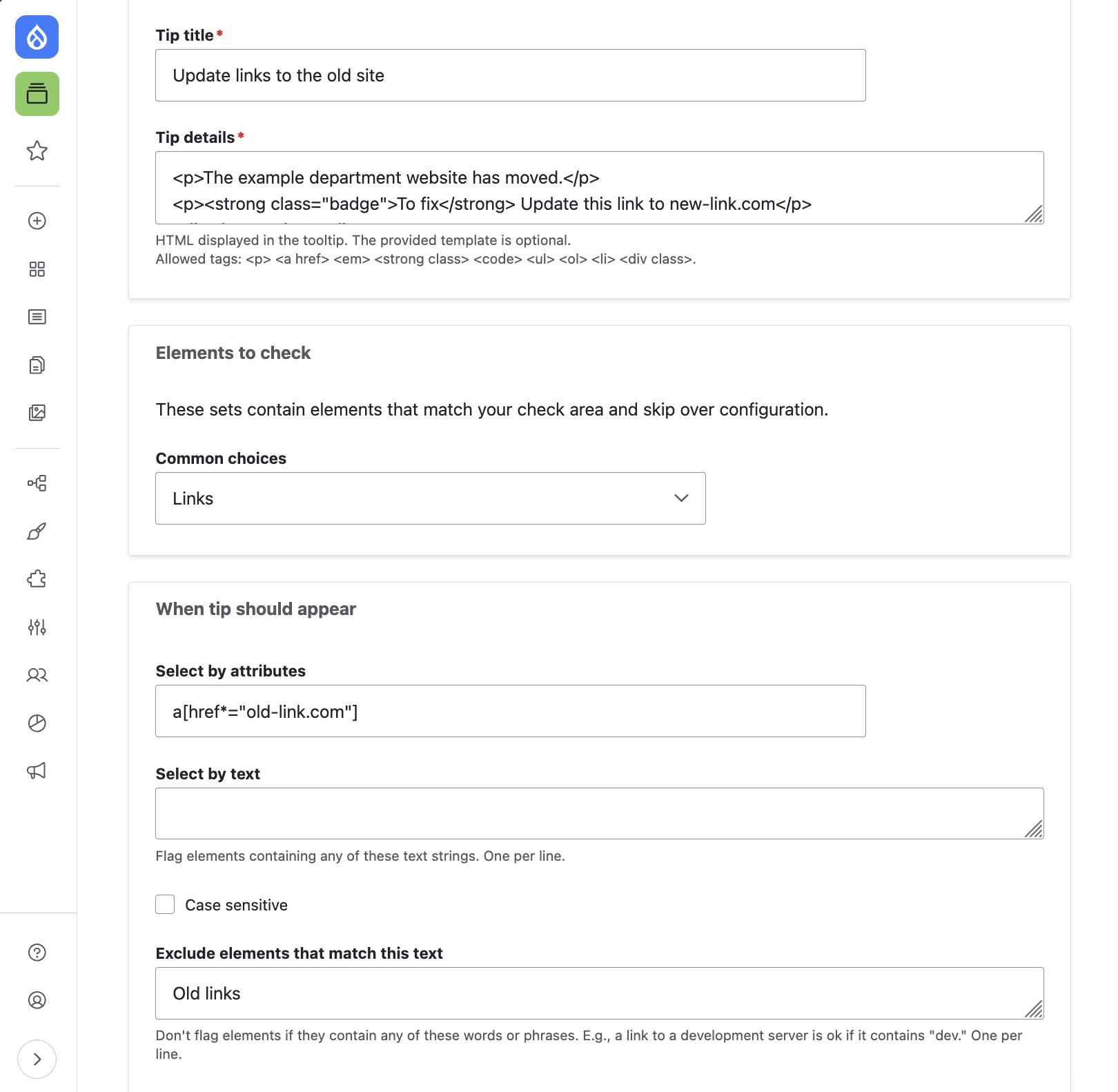Select the structure hierarchy icon
The width and height of the screenshot is (1118, 1092).
click(37, 483)
